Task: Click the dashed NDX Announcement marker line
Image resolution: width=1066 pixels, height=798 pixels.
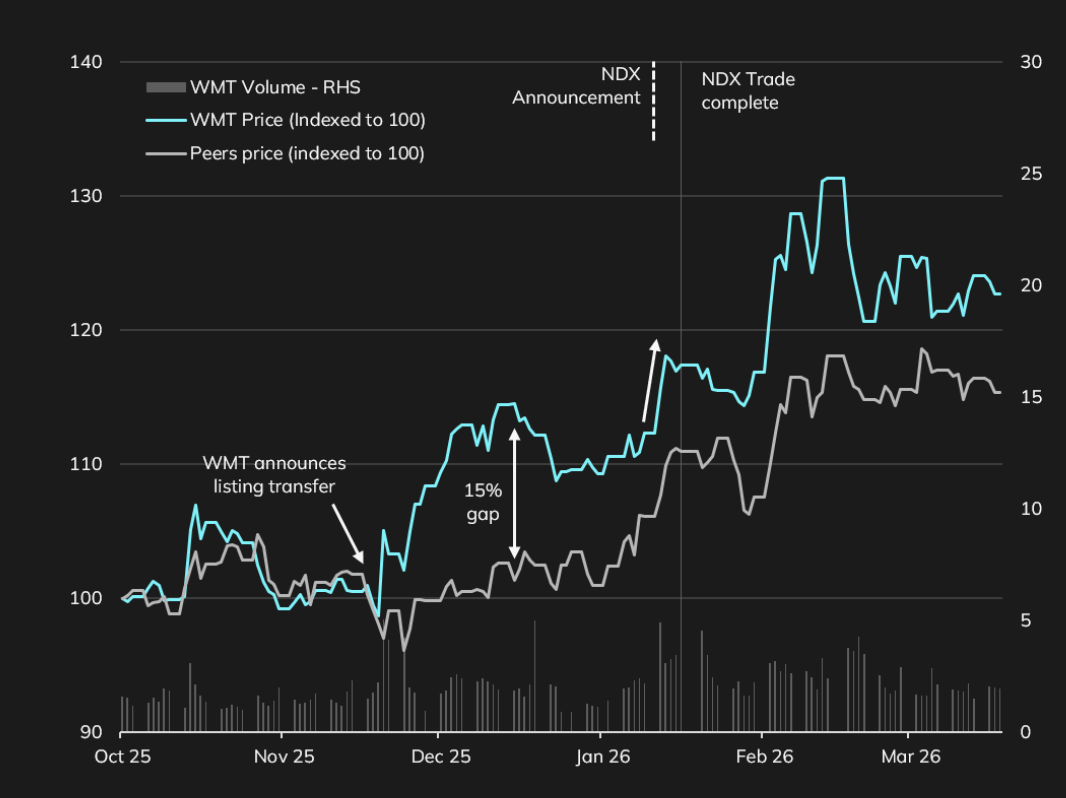Action: [x=653, y=100]
